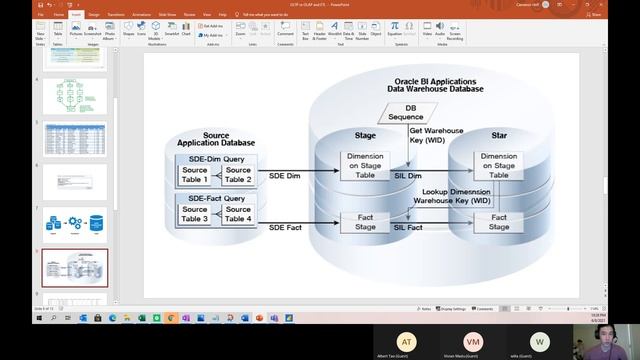Switch to the Home tab
Screen dimensions: 640x360
(x=58, y=15)
